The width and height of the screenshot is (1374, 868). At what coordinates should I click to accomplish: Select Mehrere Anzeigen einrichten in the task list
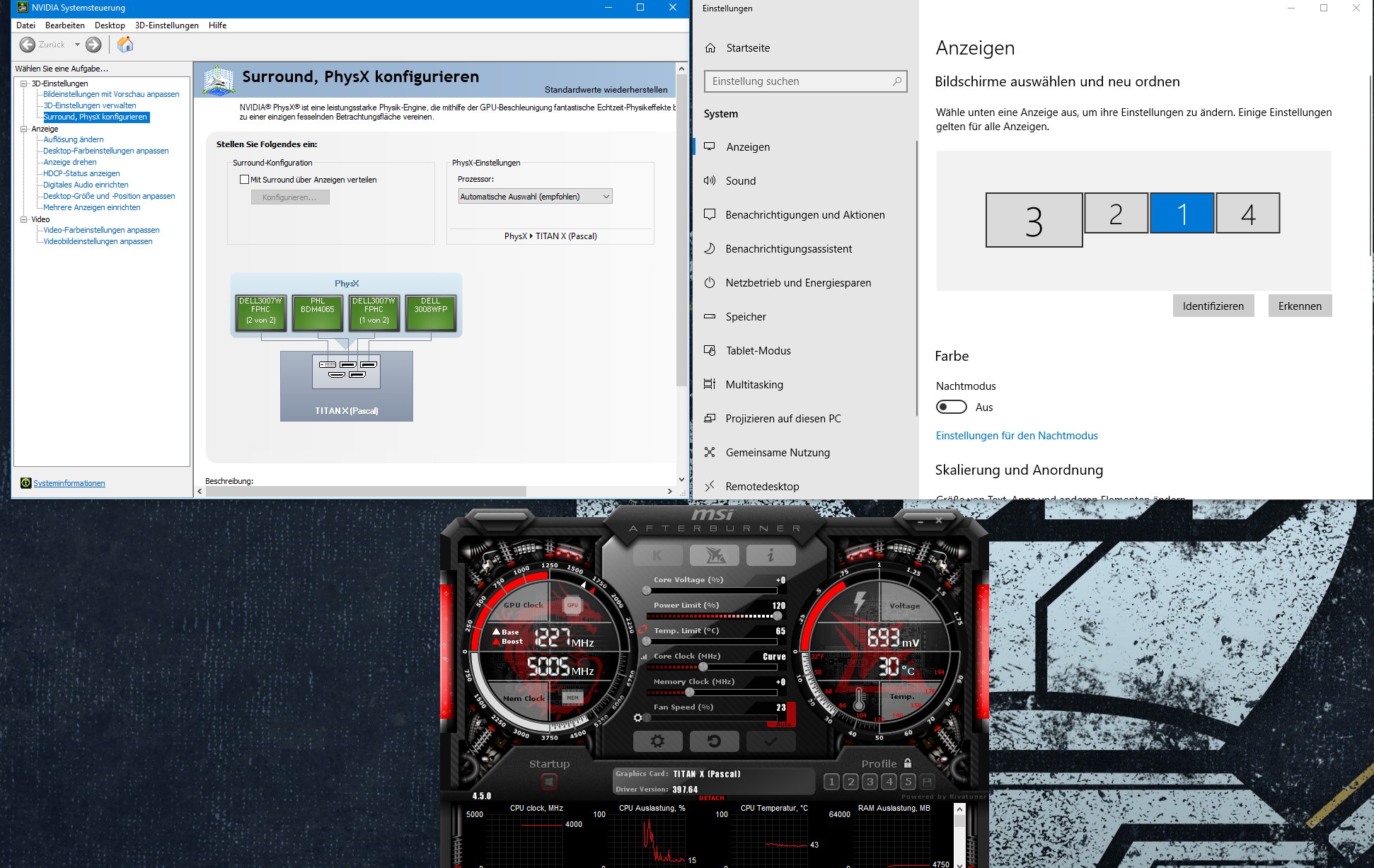pyautogui.click(x=91, y=207)
